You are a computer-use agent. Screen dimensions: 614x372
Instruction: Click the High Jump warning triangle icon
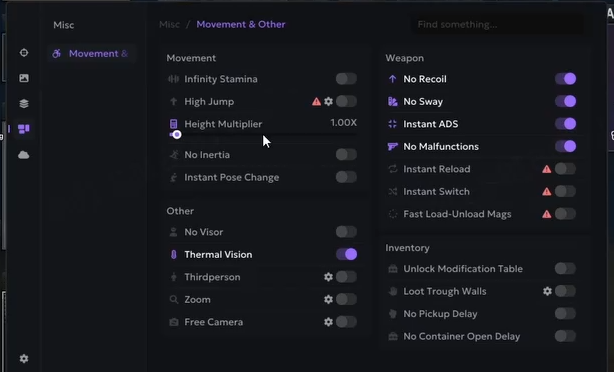click(x=316, y=102)
